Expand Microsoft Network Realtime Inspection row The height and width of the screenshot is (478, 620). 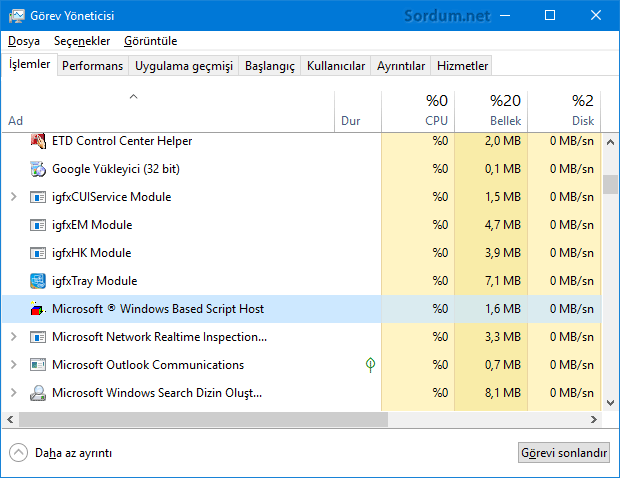[13, 336]
